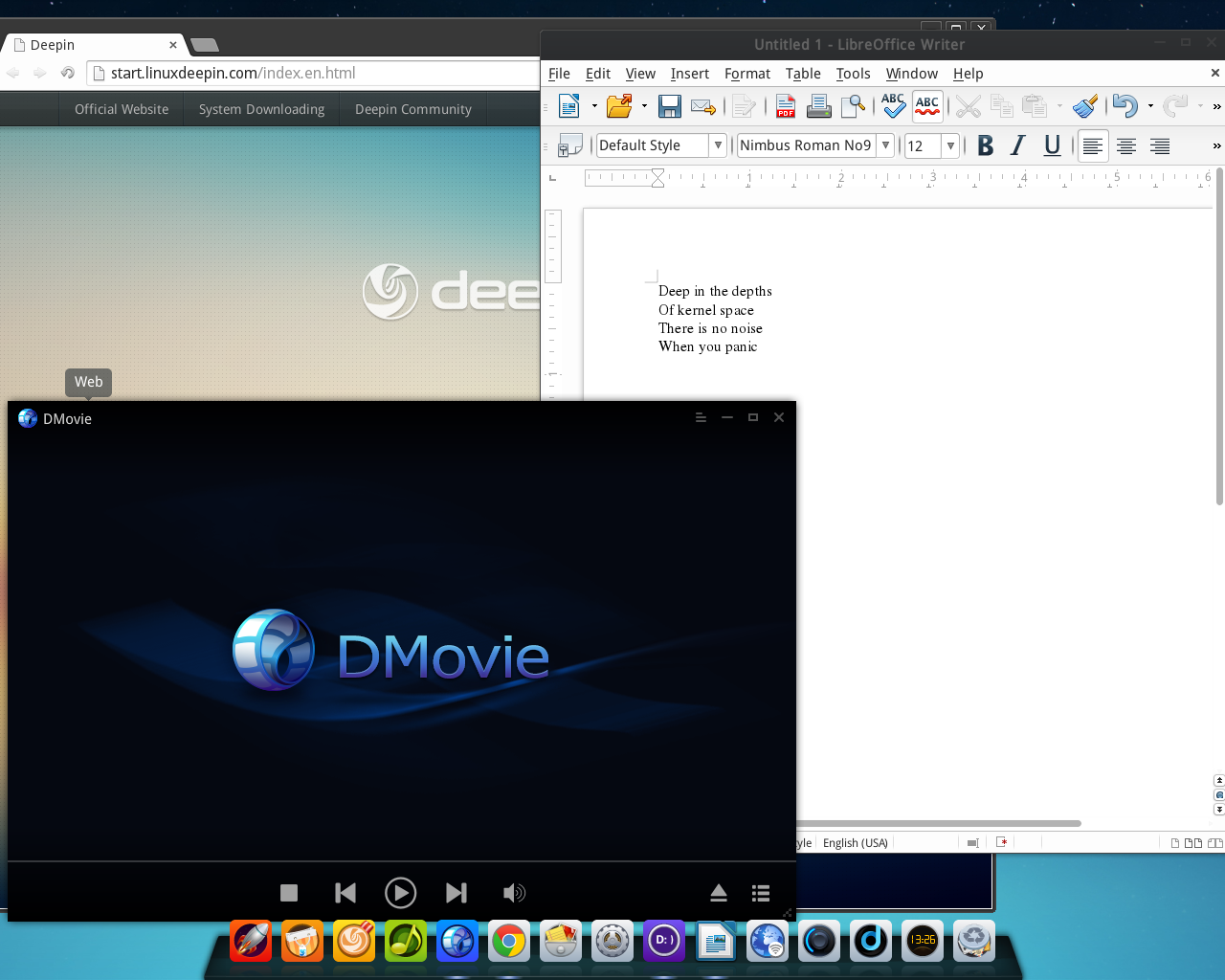This screenshot has height=980, width=1225.
Task: Toggle Bold formatting
Action: click(986, 145)
